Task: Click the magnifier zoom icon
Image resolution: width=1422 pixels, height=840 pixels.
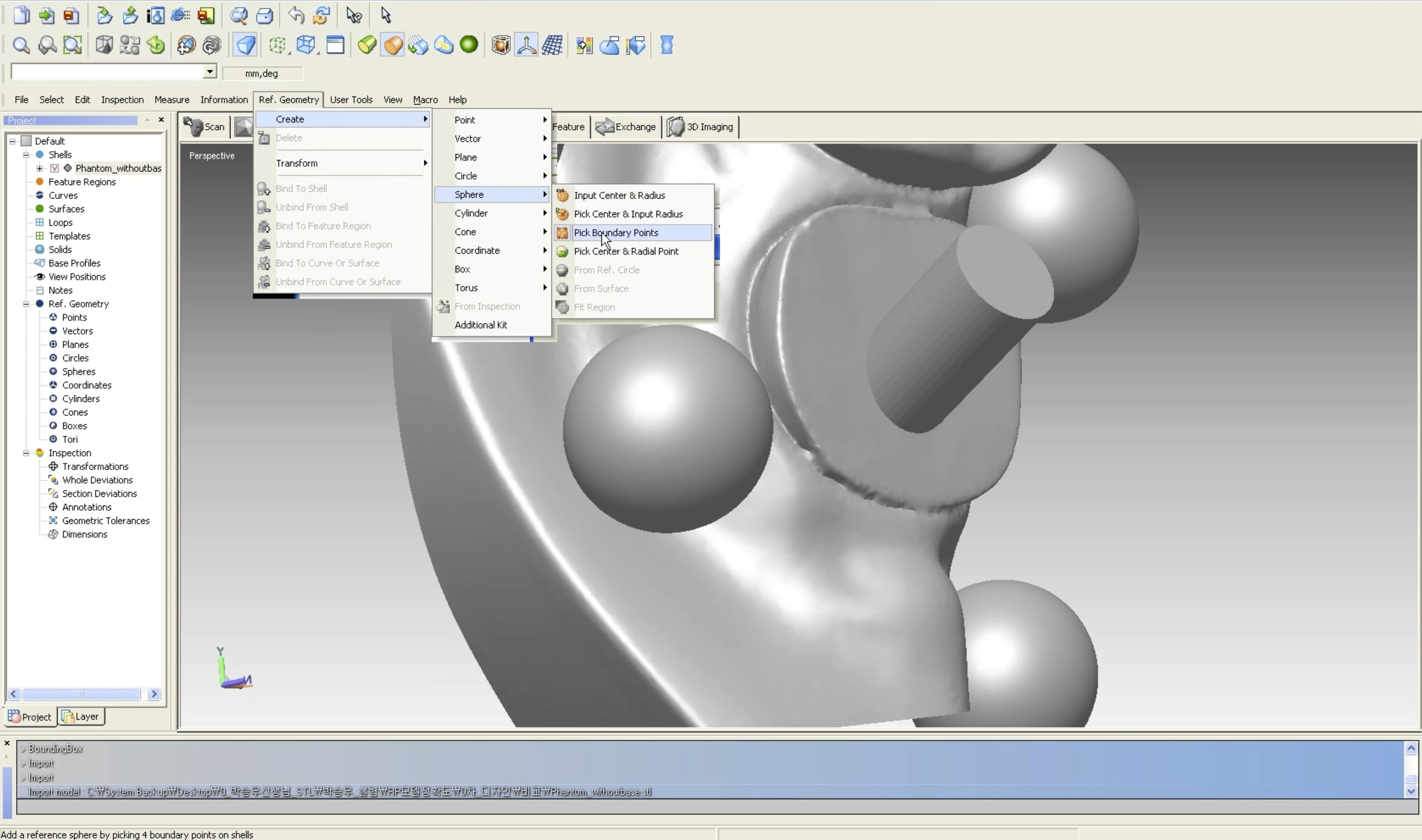Action: (21, 45)
